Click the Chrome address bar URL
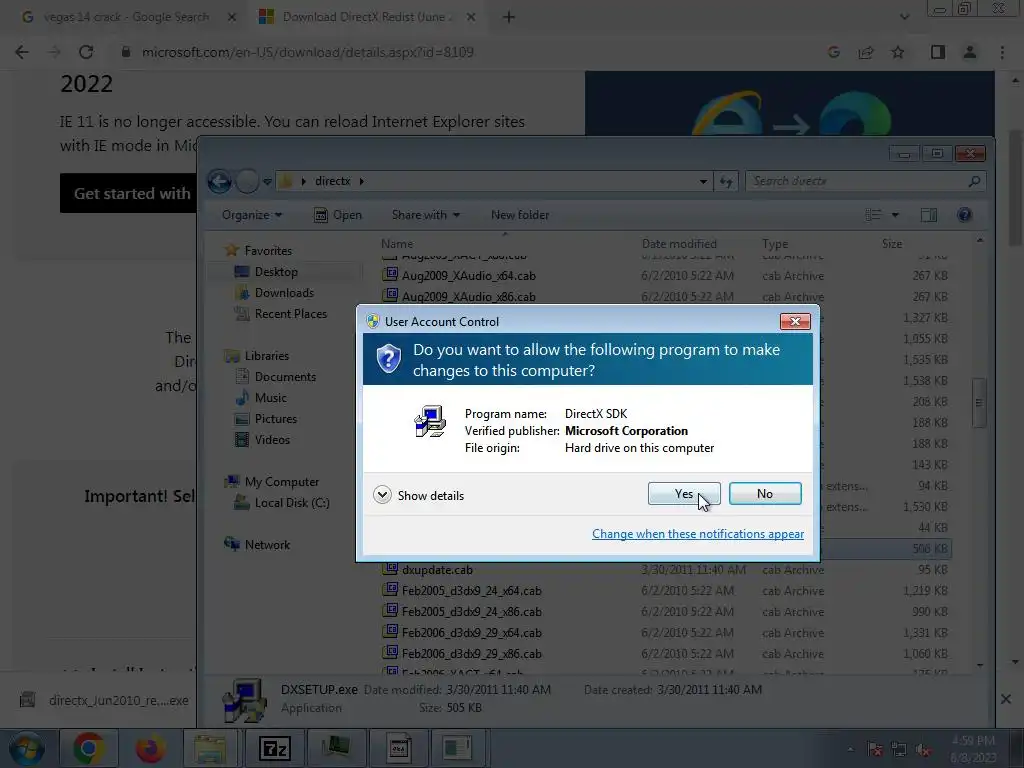1024x768 pixels. click(x=308, y=52)
